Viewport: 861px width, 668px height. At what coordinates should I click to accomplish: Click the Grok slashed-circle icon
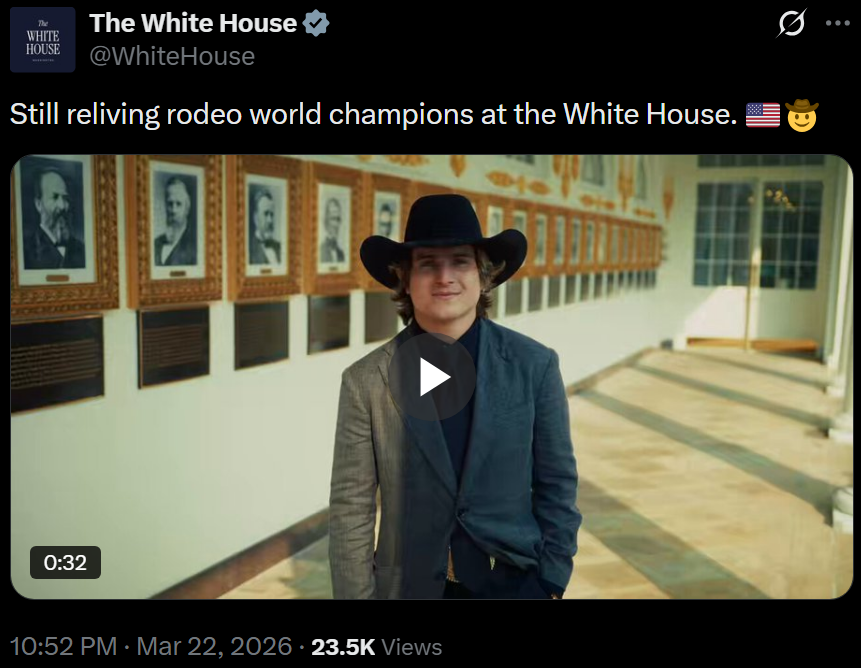[792, 24]
